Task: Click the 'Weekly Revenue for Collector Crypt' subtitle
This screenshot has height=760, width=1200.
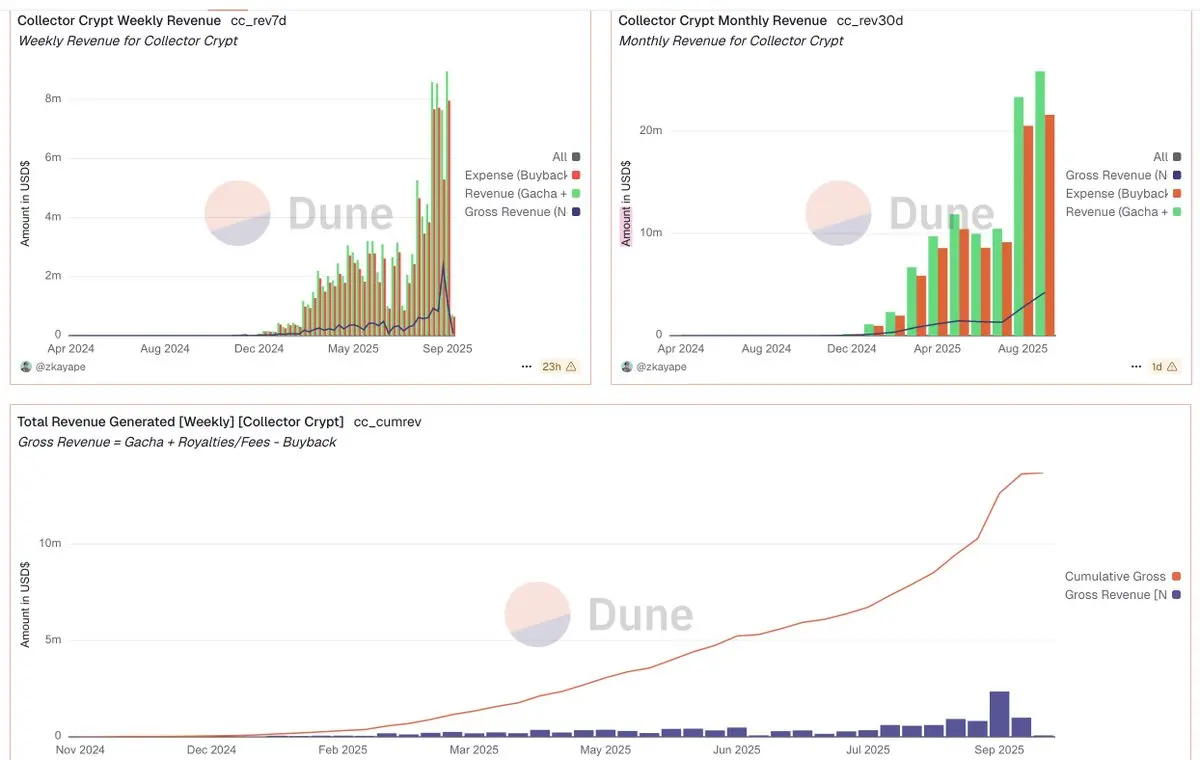Action: 128,41
